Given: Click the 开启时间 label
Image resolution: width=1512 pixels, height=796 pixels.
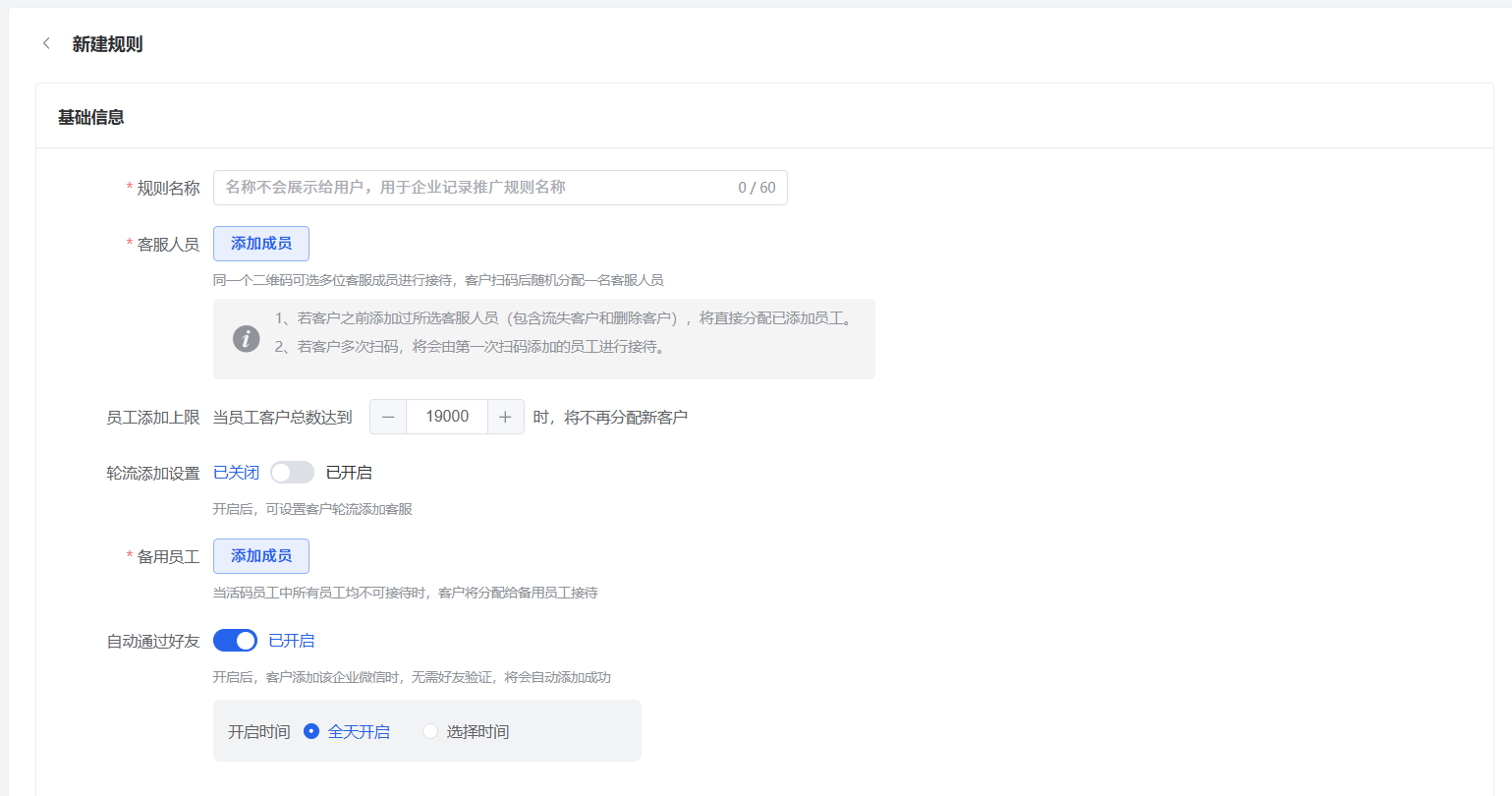Looking at the screenshot, I should click(x=259, y=732).
